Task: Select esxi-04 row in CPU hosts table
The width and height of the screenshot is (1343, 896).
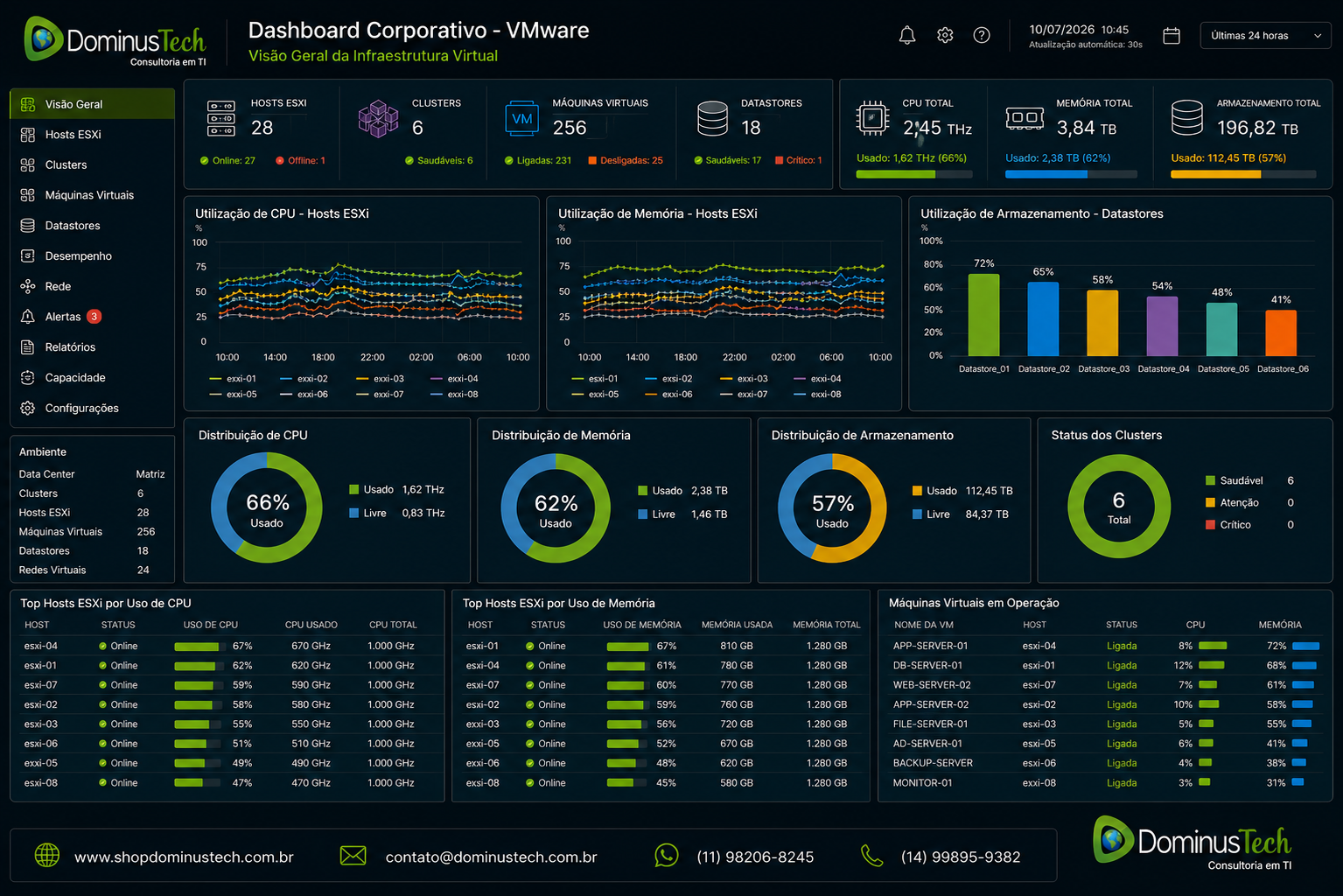Action: coord(227,647)
